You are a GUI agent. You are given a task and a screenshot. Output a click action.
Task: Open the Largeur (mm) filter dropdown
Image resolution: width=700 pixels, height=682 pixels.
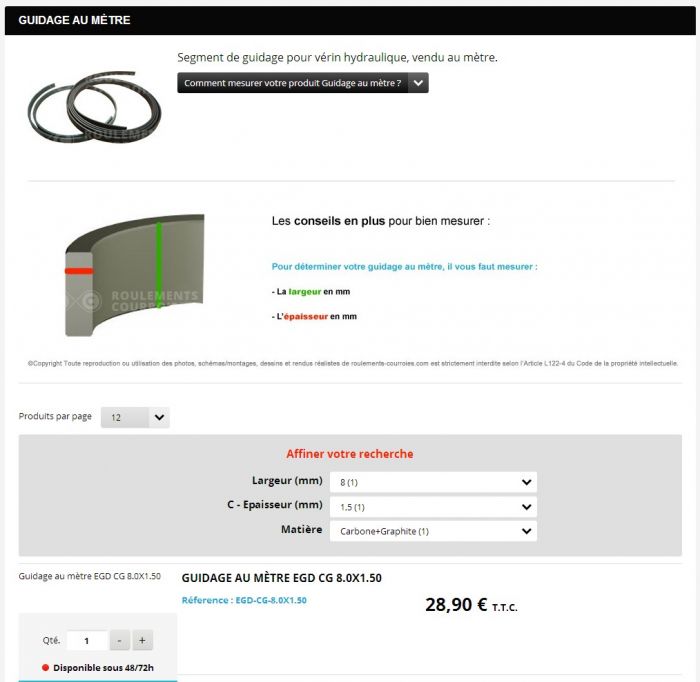(433, 482)
